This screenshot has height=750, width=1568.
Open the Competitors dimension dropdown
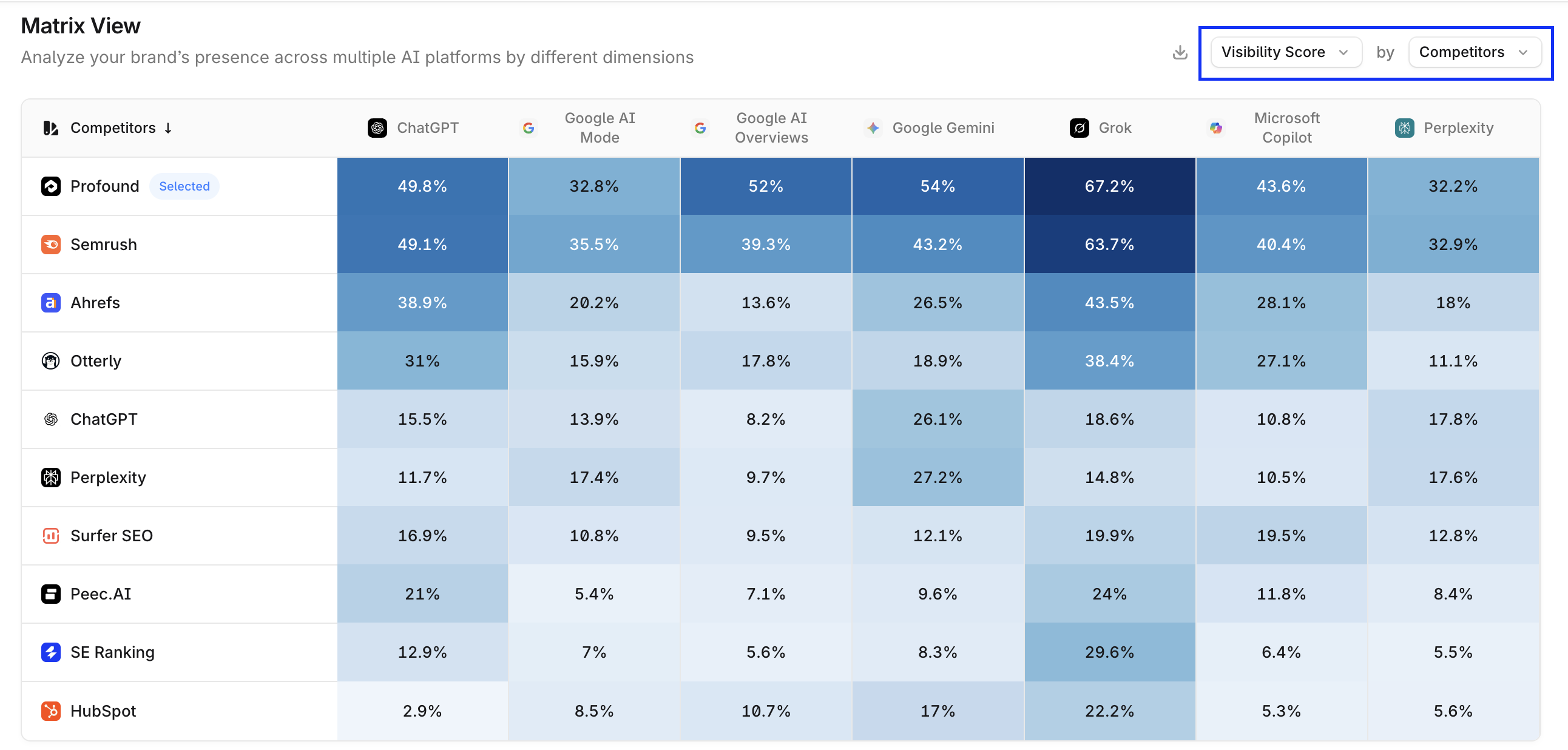pyautogui.click(x=1475, y=52)
